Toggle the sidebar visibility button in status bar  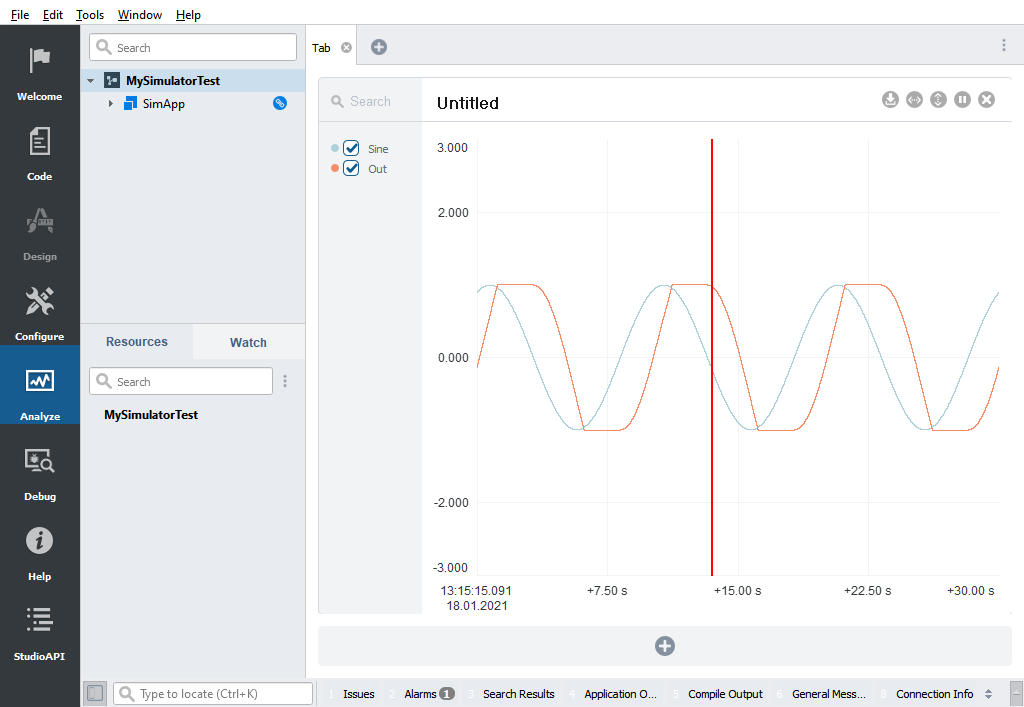tap(95, 693)
